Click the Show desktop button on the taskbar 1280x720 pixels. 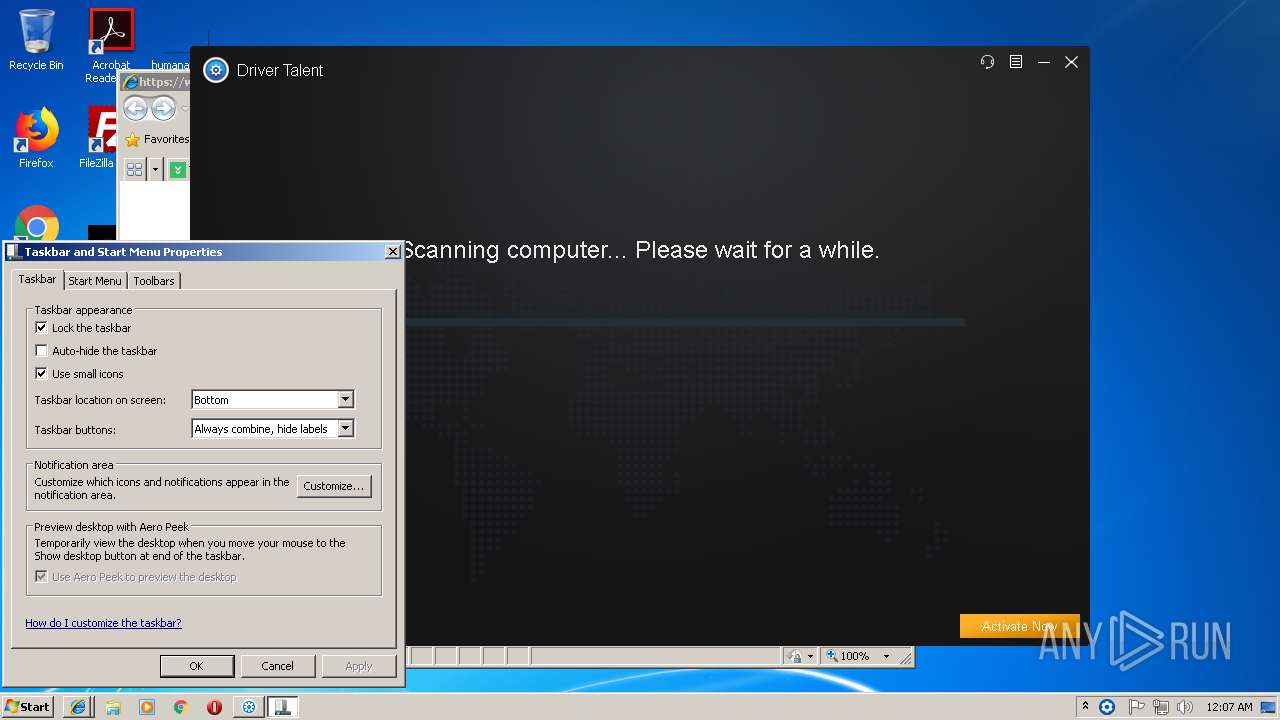[1269, 707]
